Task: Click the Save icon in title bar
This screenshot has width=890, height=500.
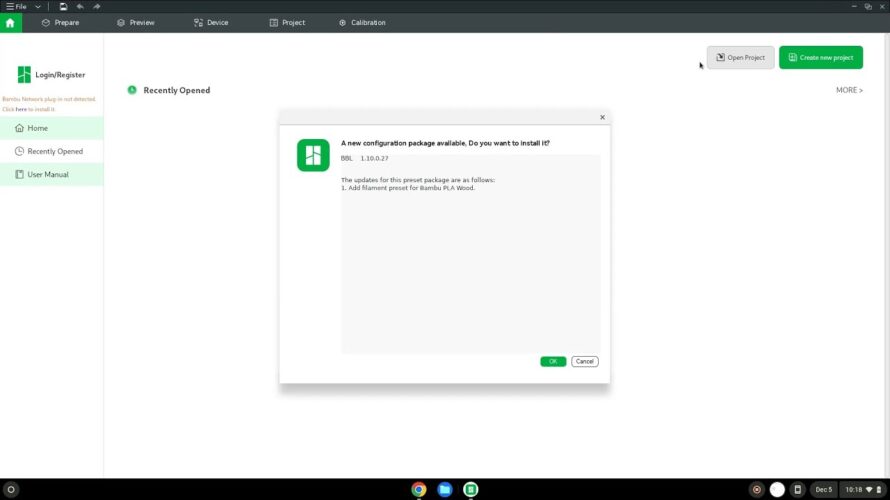Action: click(x=63, y=7)
